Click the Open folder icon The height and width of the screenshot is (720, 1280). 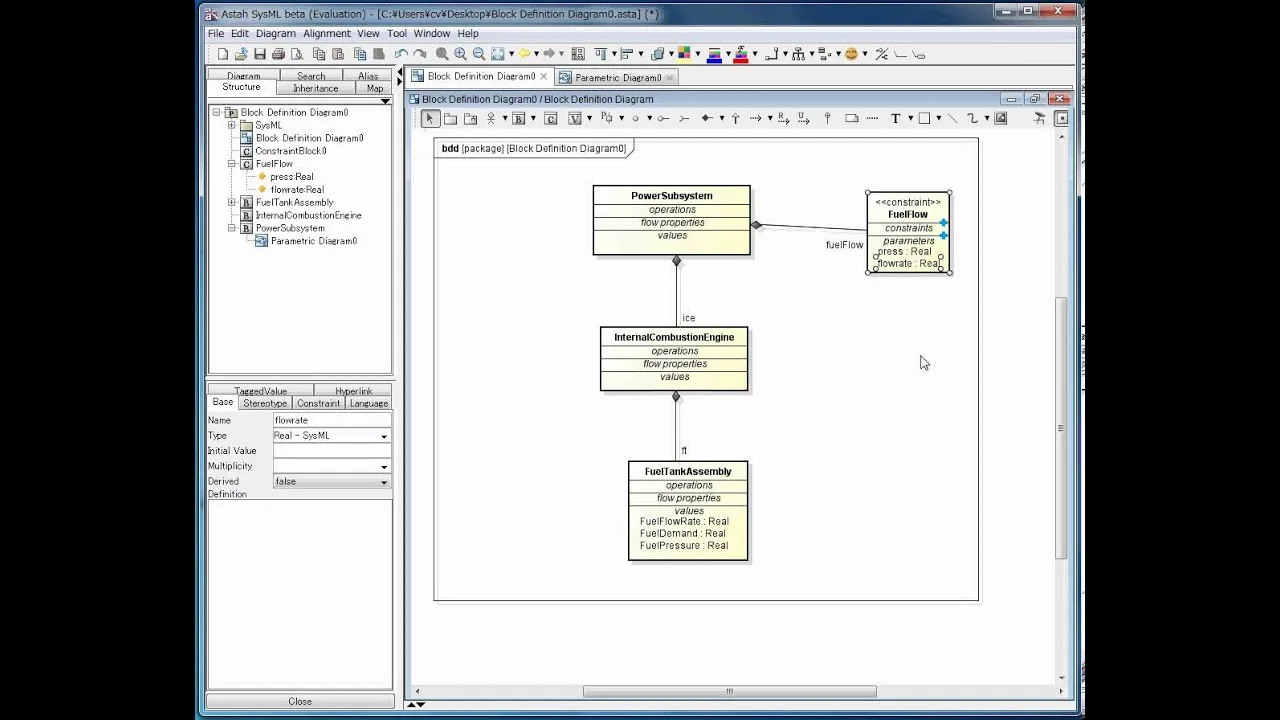pos(241,54)
